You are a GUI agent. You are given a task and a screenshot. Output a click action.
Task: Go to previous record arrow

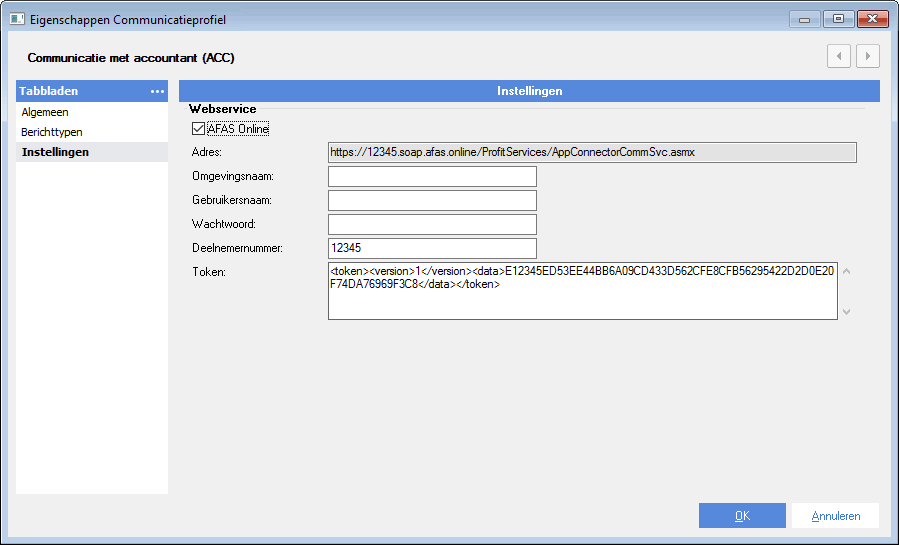[x=838, y=56]
